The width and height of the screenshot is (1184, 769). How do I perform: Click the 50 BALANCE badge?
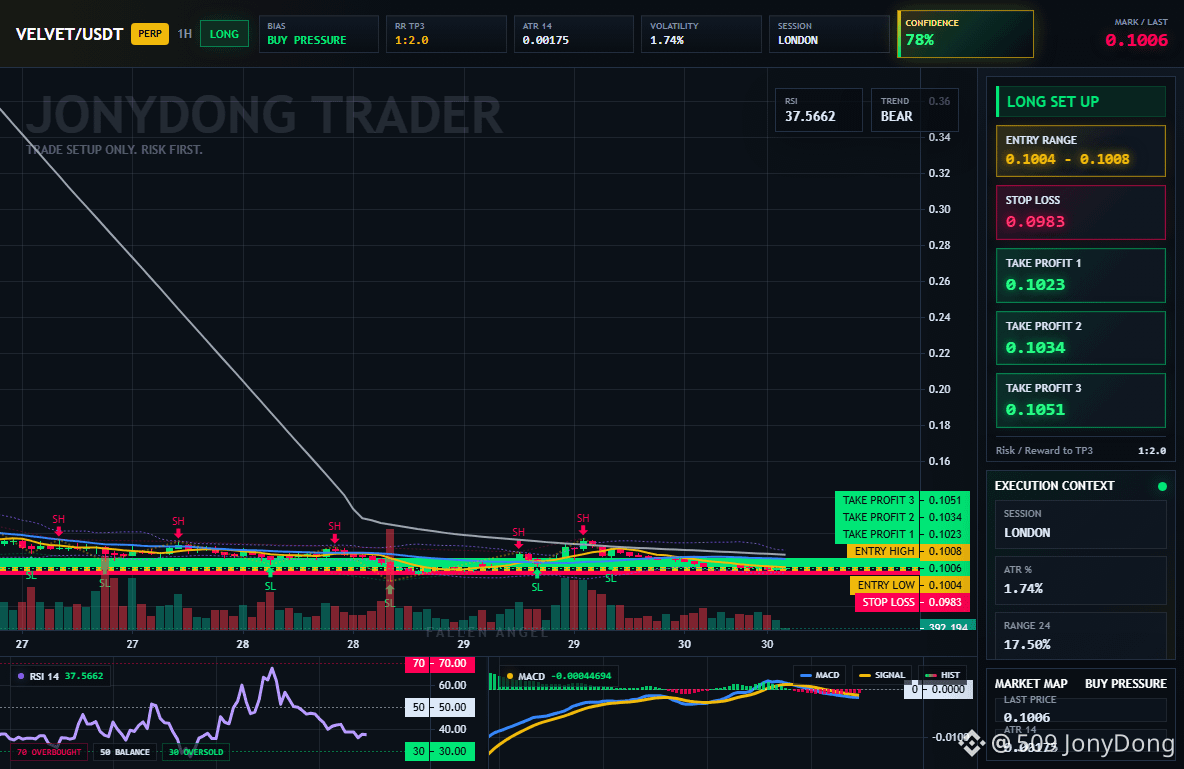click(x=125, y=752)
